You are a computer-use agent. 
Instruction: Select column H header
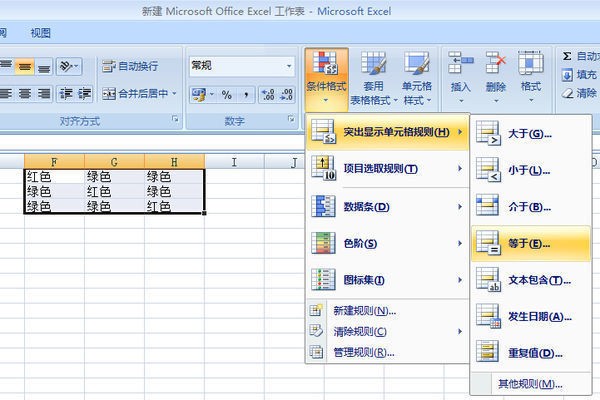(x=174, y=162)
